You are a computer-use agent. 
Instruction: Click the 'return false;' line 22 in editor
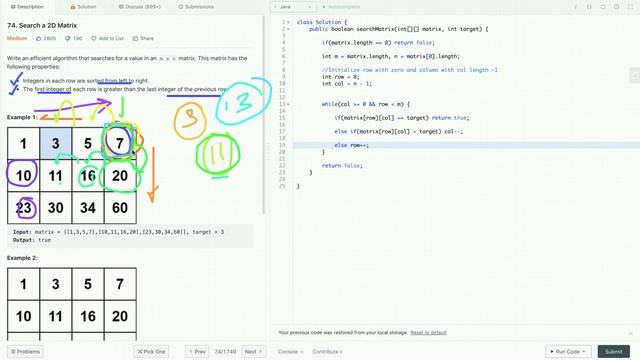342,166
